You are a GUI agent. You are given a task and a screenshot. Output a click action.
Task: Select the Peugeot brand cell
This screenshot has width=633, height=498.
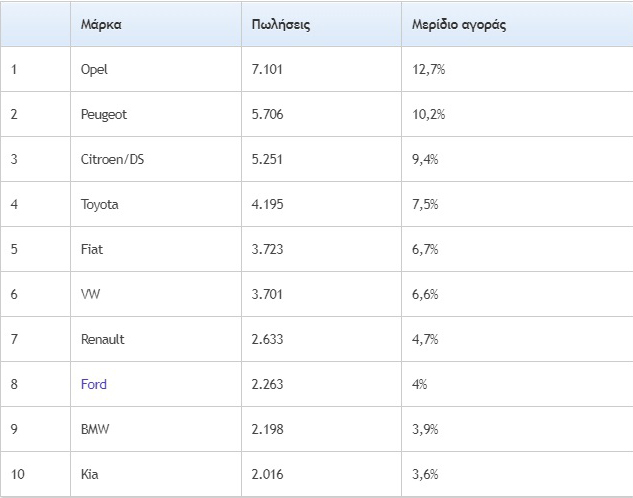(104, 114)
